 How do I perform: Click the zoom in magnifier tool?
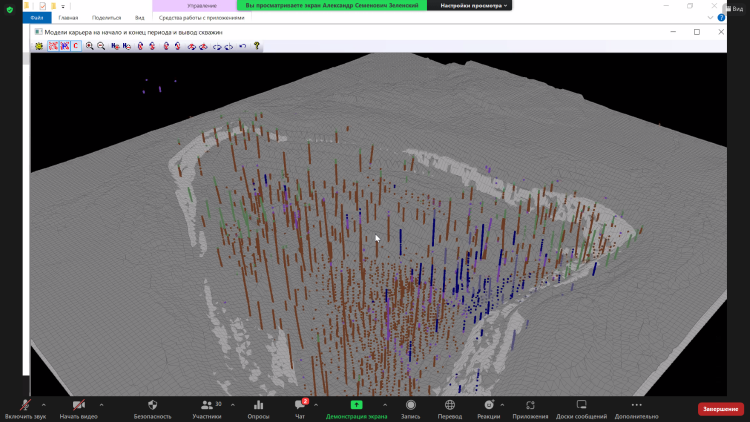(90, 46)
